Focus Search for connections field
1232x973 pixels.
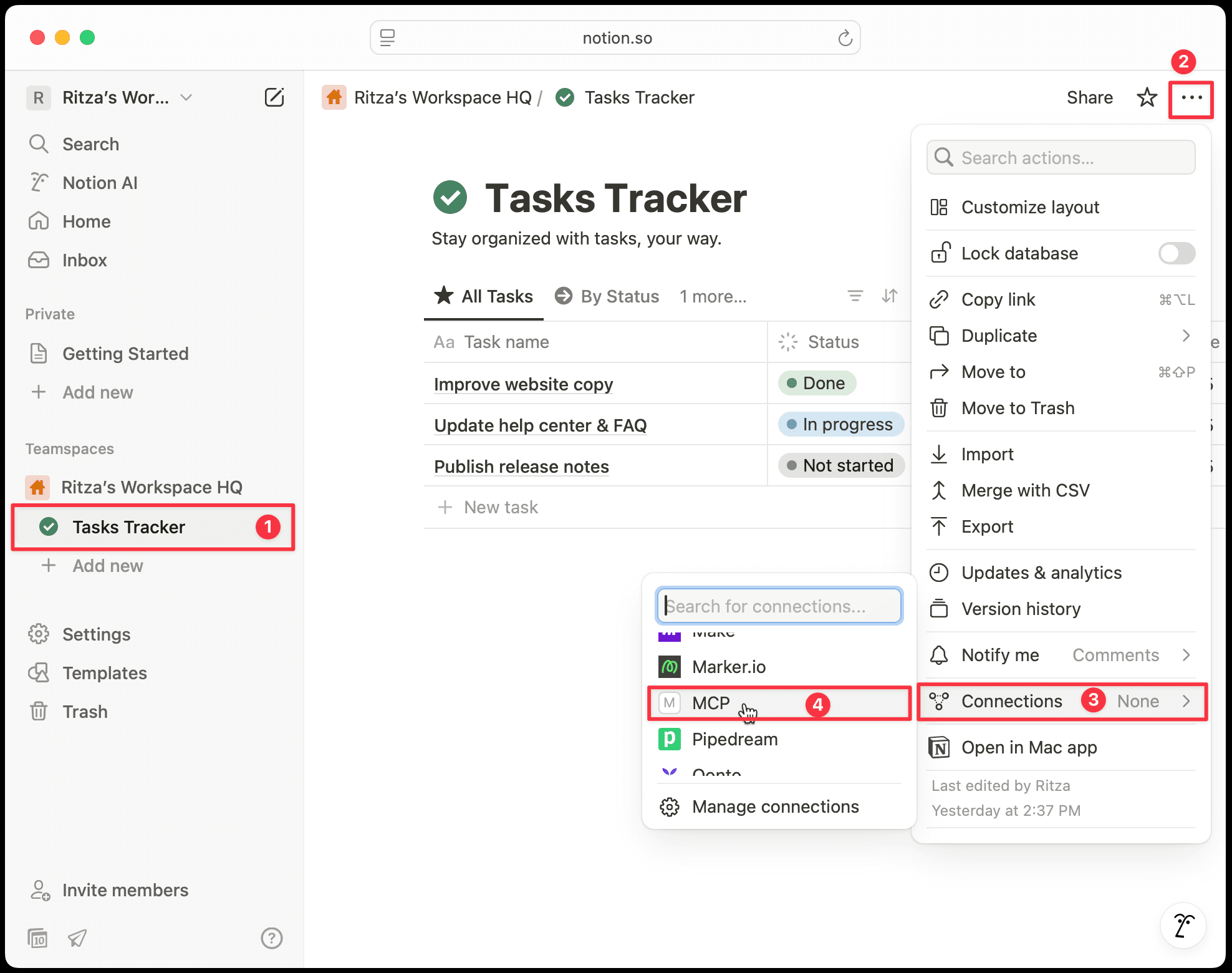(779, 606)
